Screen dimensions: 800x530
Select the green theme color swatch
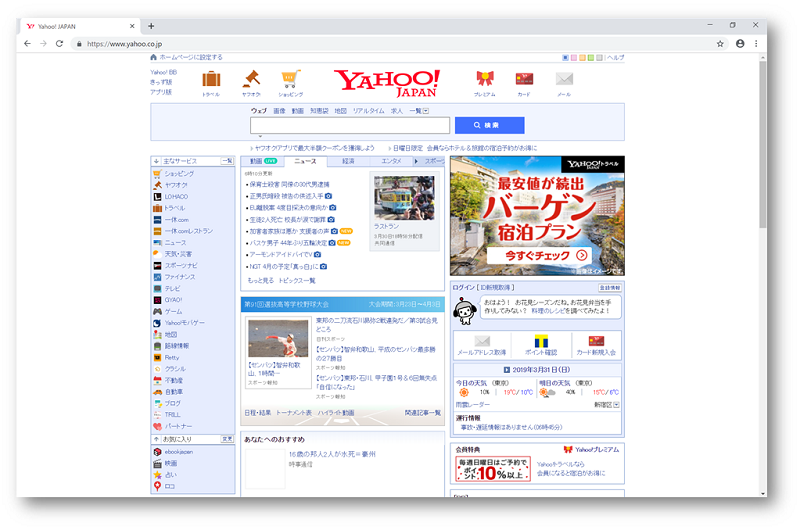(591, 58)
